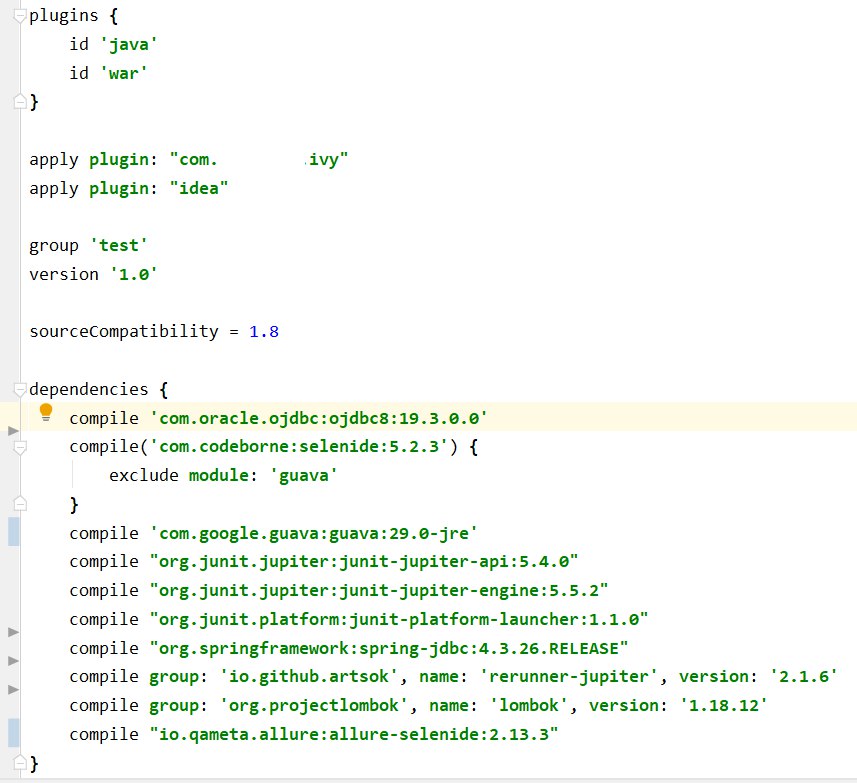Click the spring-jdbc:4.3.26.RELEASE dependency string

coord(389,649)
